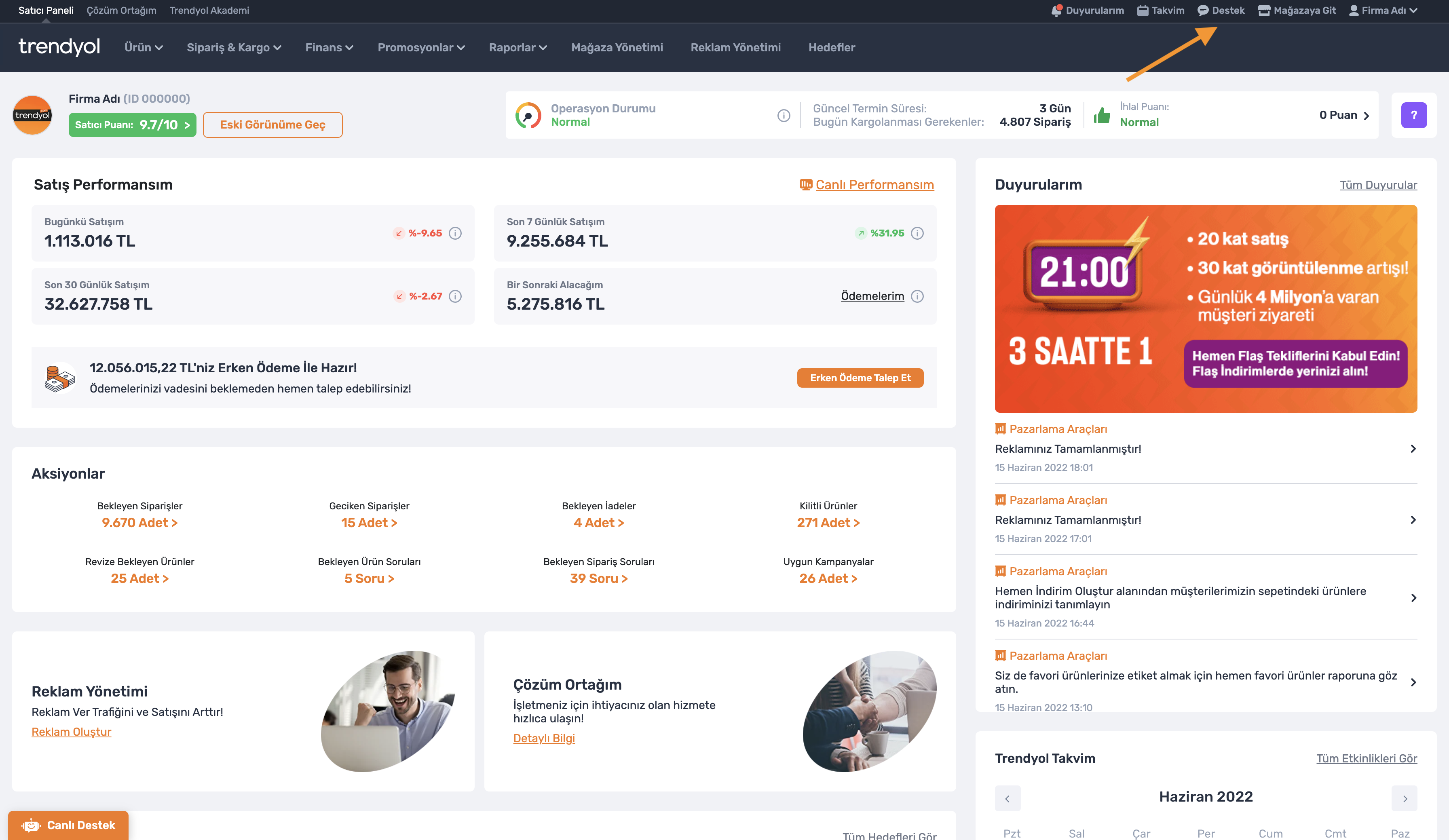
Task: Click Çözüm Ortağım handshake photo
Action: [869, 711]
